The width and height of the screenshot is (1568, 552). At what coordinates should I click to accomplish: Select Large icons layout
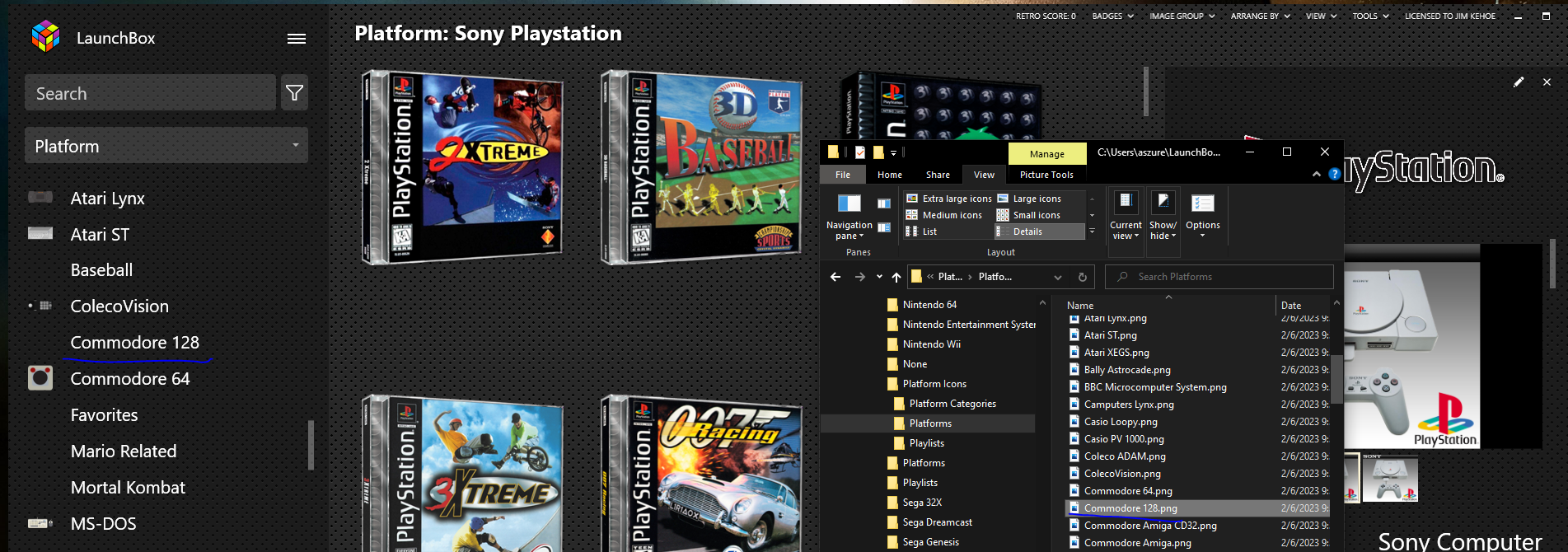[x=1029, y=199]
